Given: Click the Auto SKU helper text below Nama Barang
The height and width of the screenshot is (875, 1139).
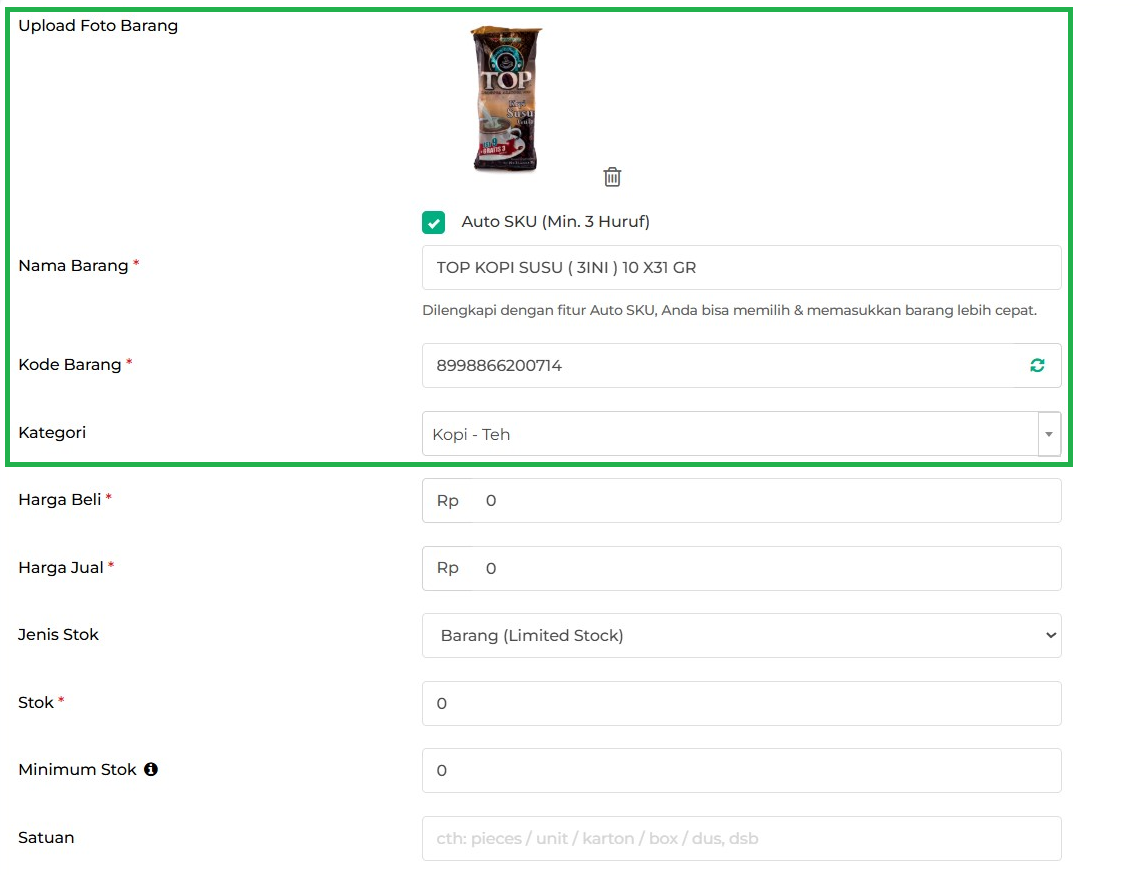Looking at the screenshot, I should point(729,310).
